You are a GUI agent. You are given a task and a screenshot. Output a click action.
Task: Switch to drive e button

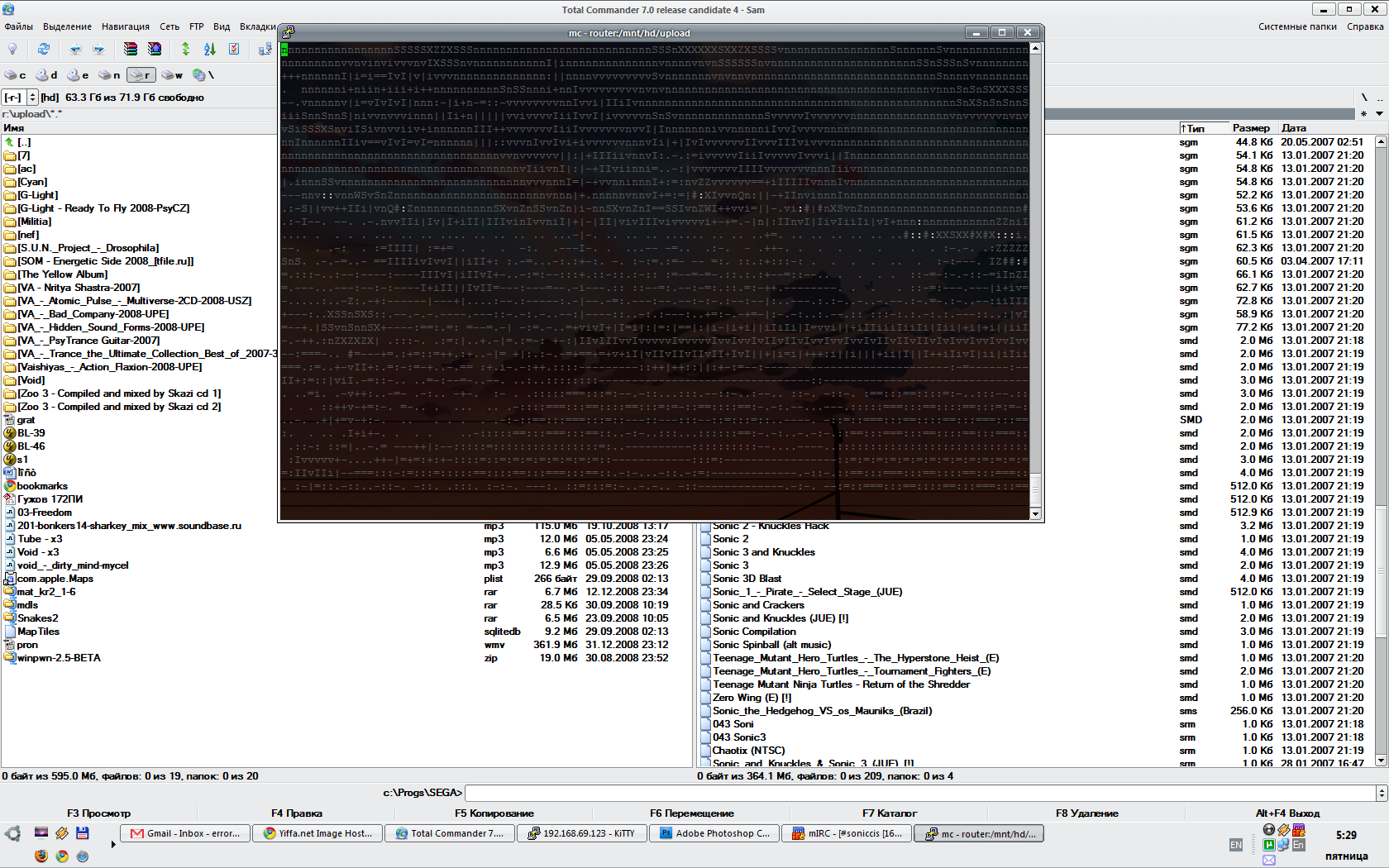pos(78,75)
